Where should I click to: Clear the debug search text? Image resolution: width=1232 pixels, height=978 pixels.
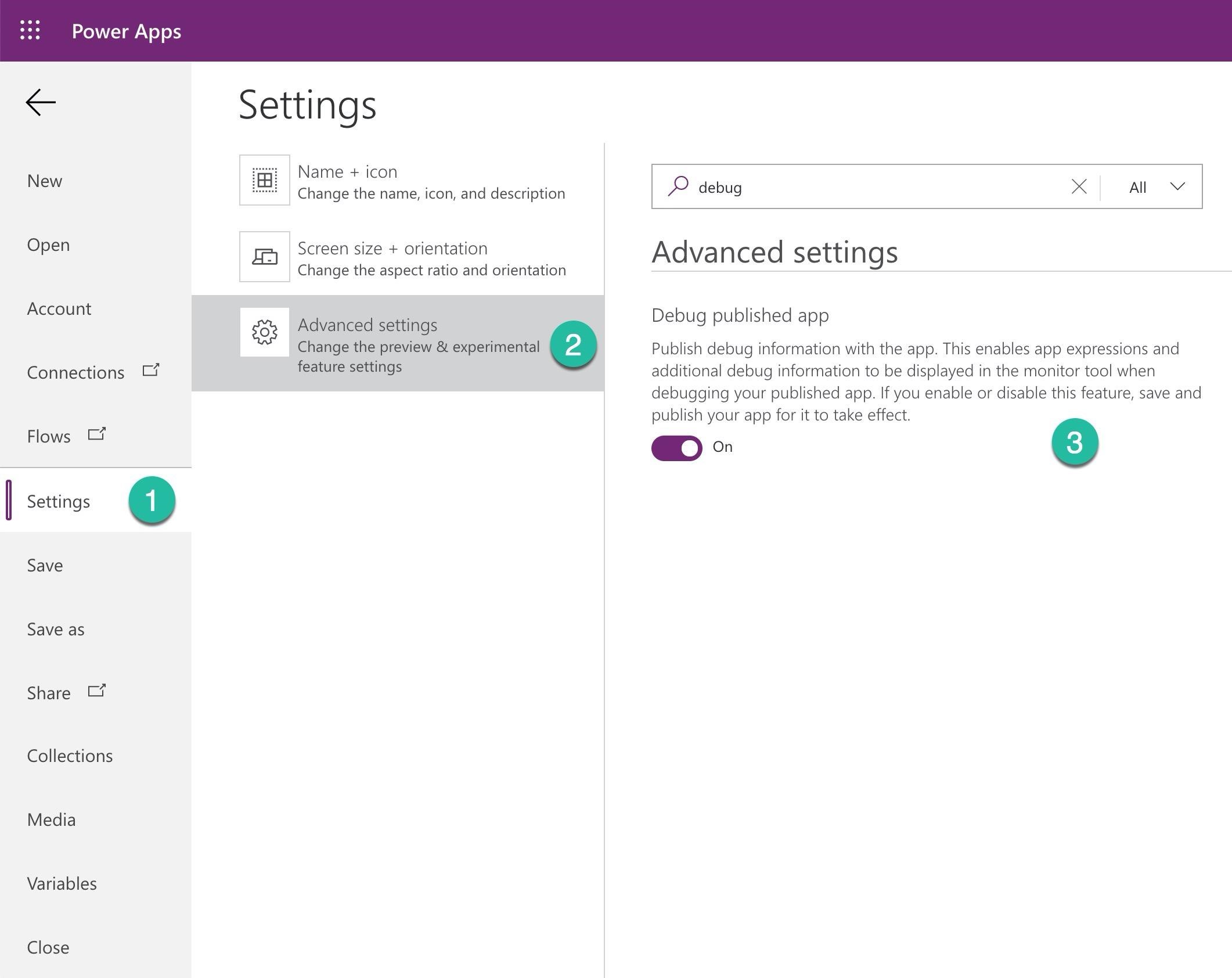click(x=1079, y=186)
